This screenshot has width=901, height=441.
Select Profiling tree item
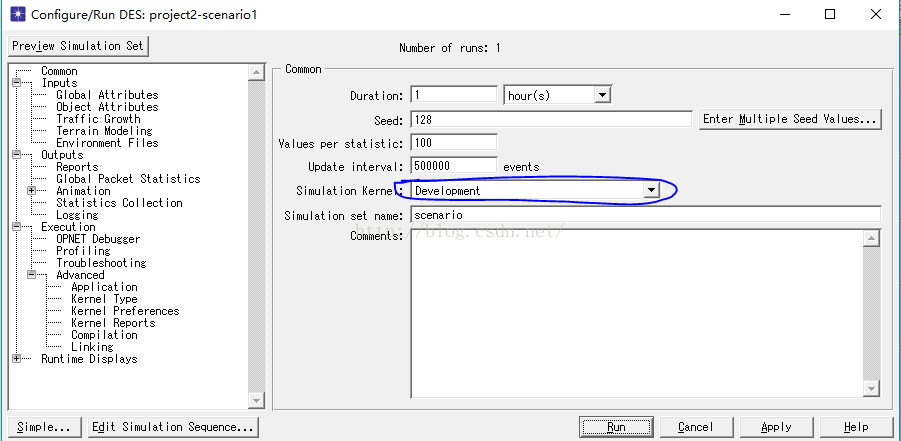point(83,251)
